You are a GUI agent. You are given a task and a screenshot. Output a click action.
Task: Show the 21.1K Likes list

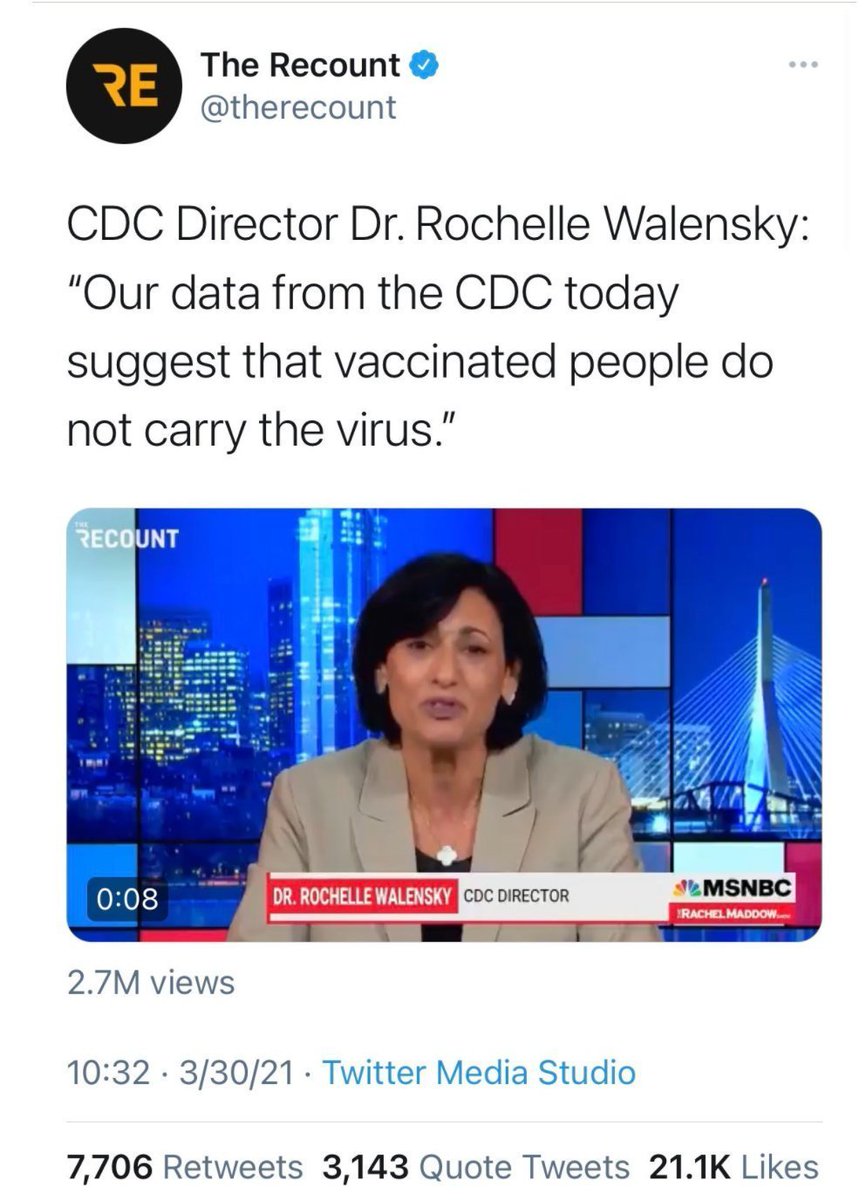(734, 1166)
